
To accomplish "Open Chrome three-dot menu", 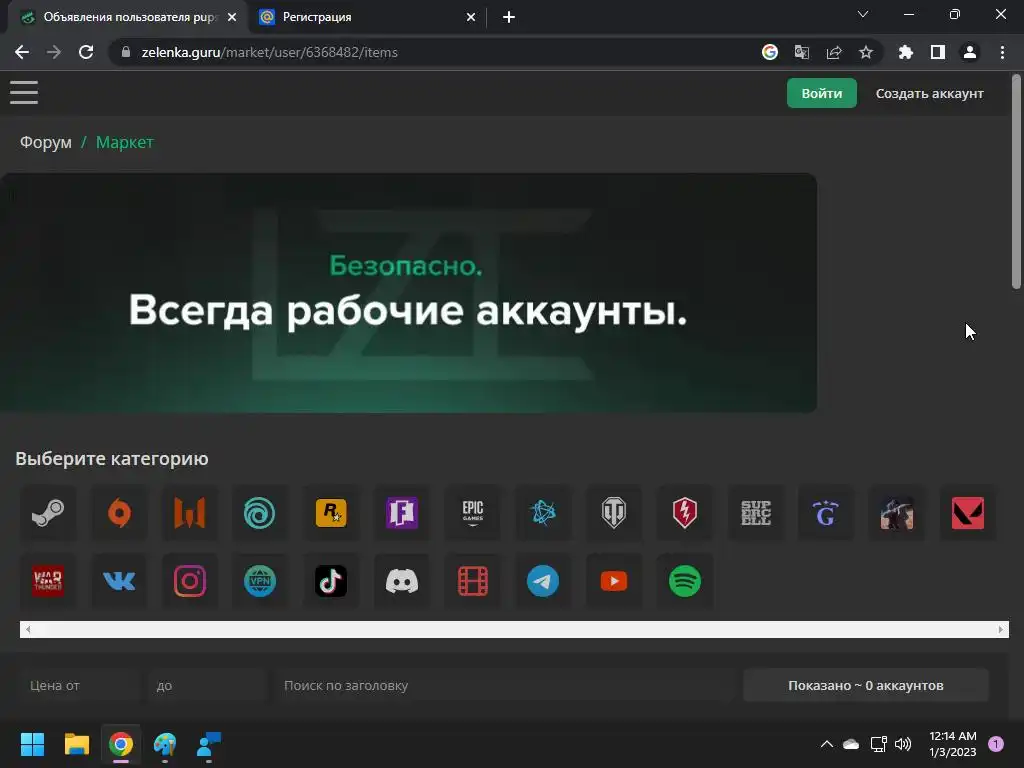I will (x=1002, y=52).
